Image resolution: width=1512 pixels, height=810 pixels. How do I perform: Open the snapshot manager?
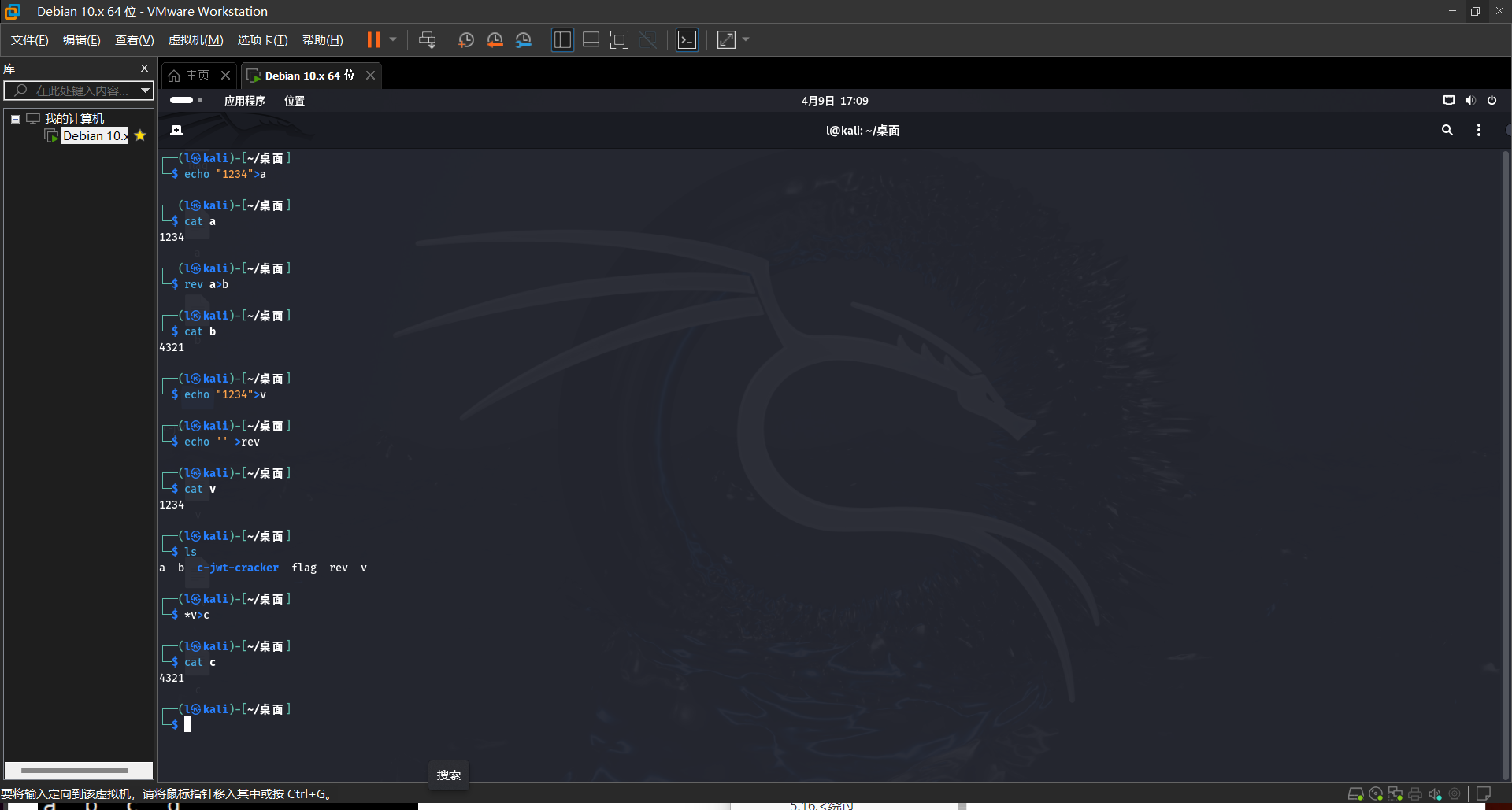pyautogui.click(x=524, y=40)
